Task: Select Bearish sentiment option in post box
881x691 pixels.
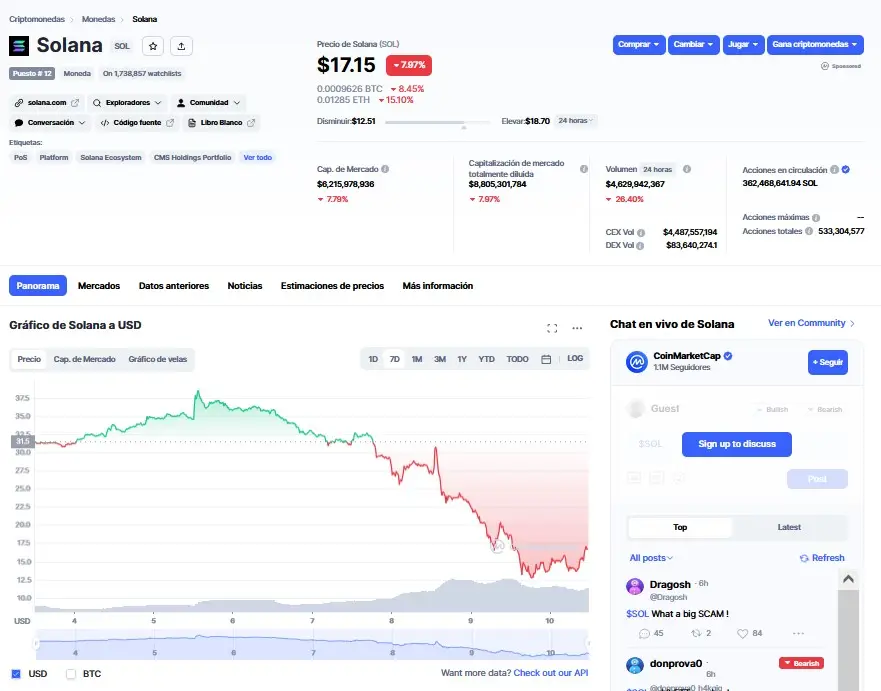Action: (x=825, y=410)
